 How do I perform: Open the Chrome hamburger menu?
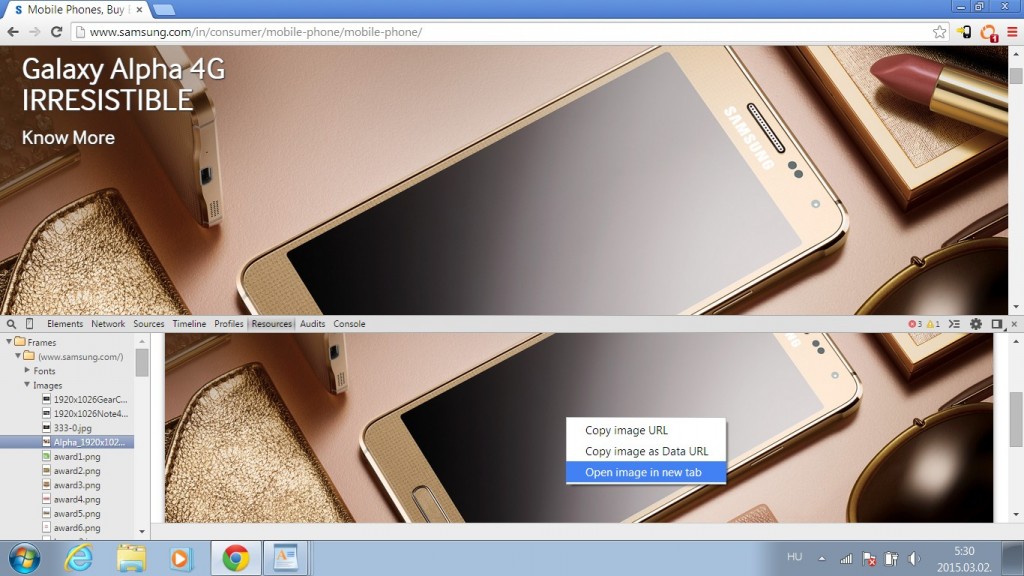tap(1011, 32)
